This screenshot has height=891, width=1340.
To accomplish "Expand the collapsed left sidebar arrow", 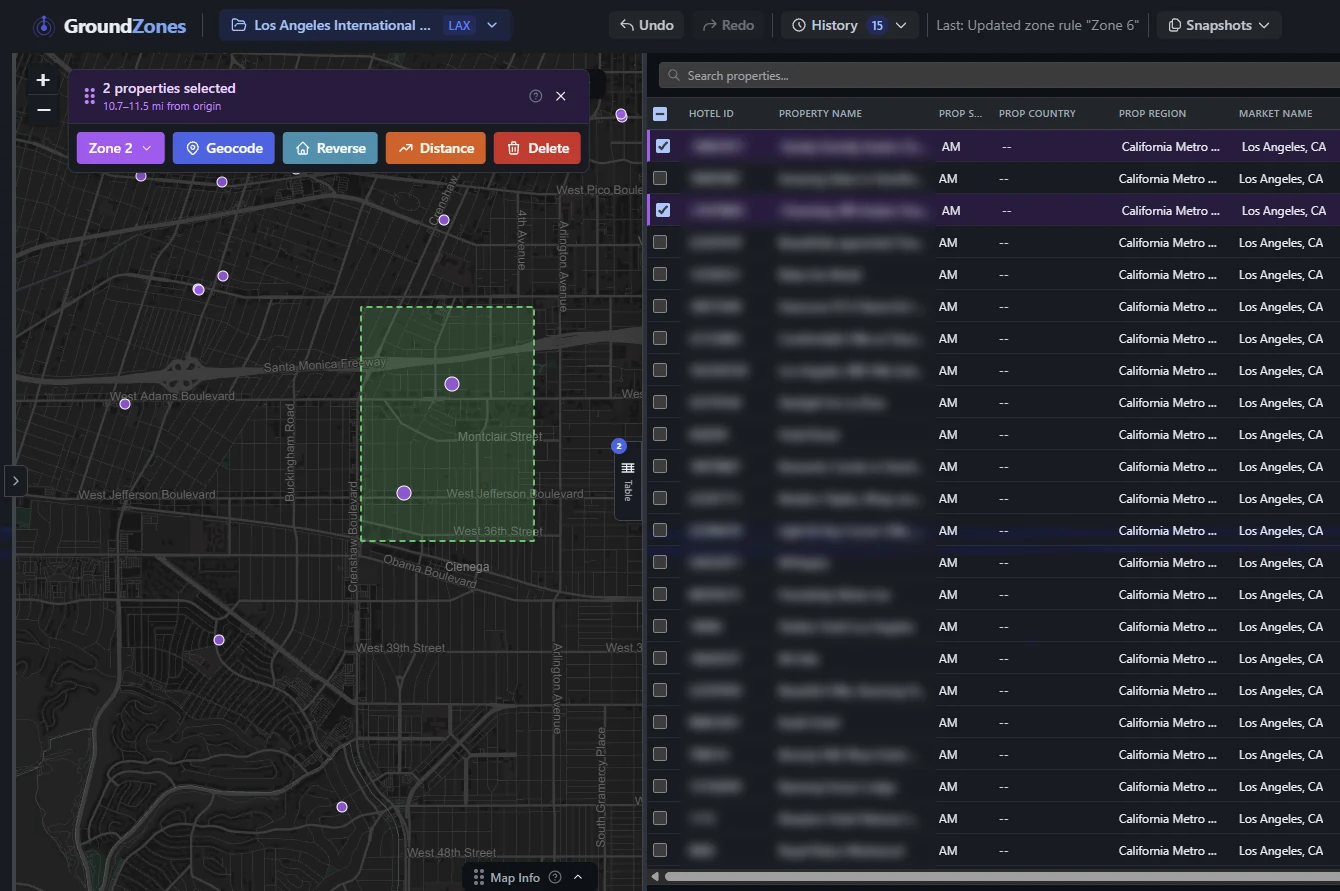I will [16, 480].
